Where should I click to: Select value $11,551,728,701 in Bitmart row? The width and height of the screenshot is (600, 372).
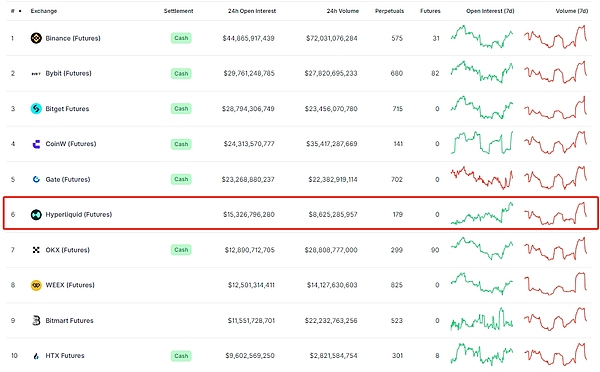point(251,320)
